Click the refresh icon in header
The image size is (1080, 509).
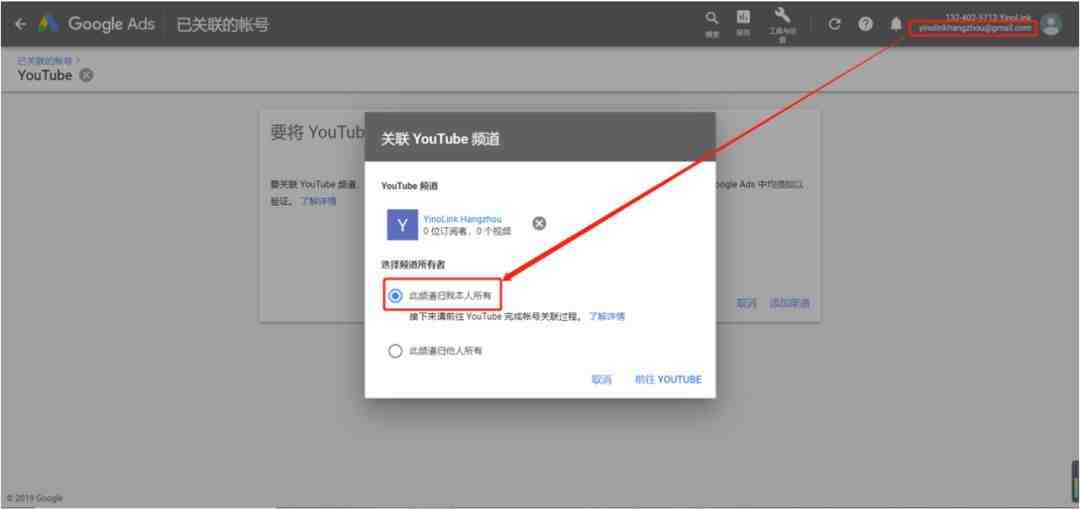click(834, 24)
